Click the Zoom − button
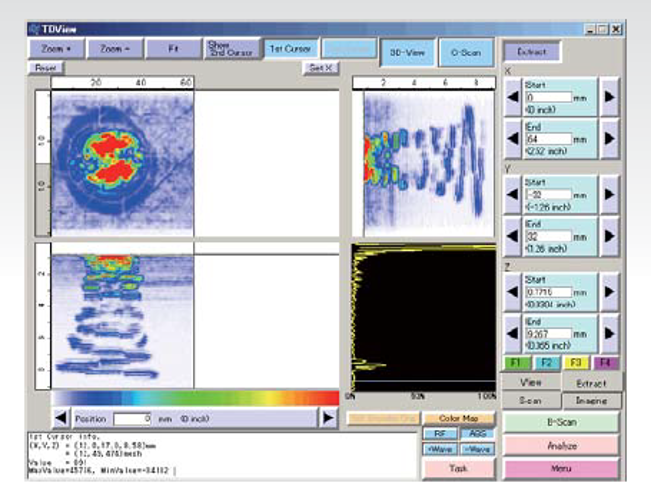This screenshot has width=651, height=489. click(x=114, y=47)
